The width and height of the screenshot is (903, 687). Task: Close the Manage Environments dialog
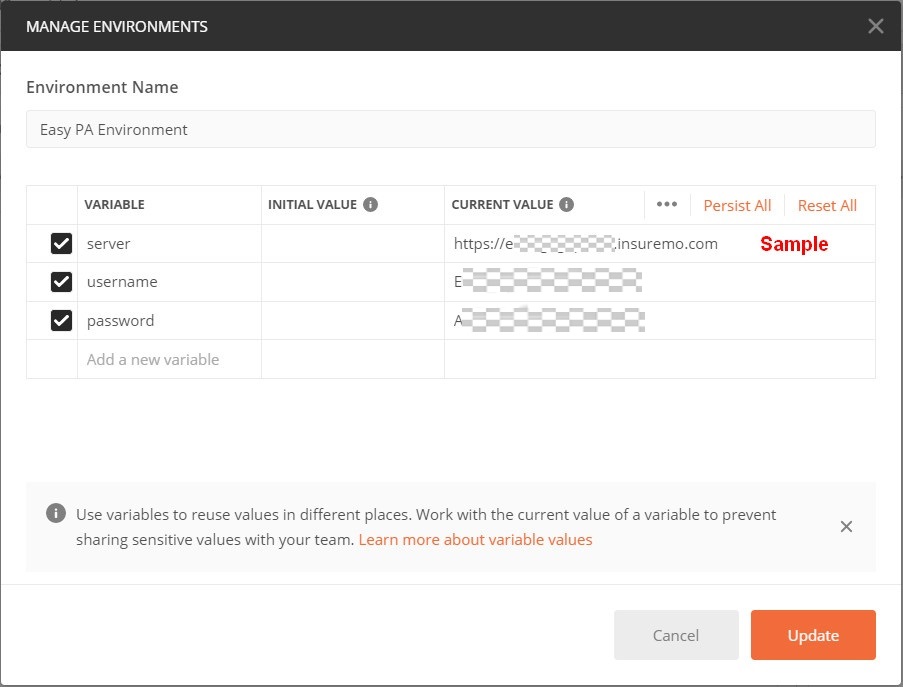coord(875,26)
